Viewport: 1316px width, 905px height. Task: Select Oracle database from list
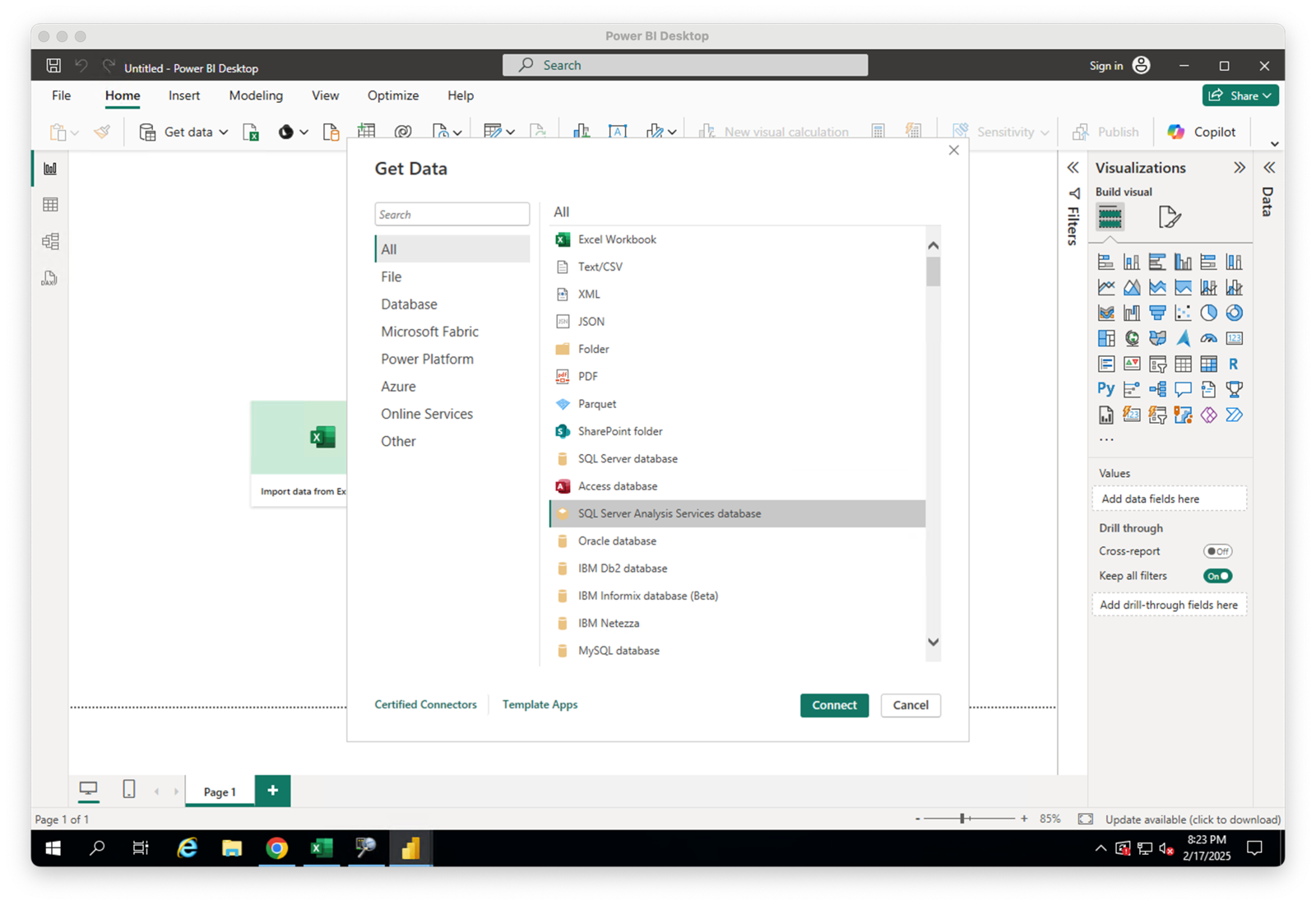point(737,541)
